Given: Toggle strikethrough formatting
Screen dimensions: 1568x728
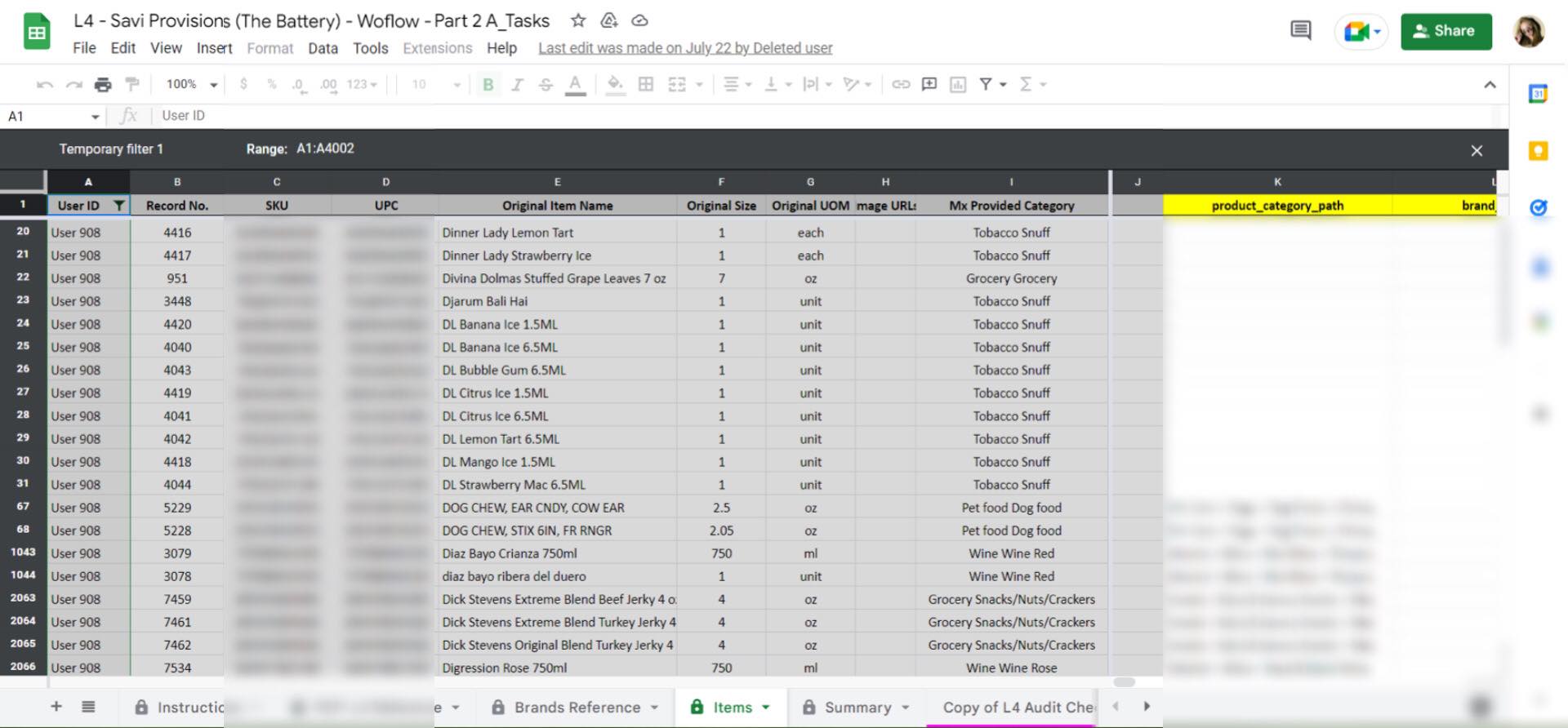Looking at the screenshot, I should click(x=546, y=84).
